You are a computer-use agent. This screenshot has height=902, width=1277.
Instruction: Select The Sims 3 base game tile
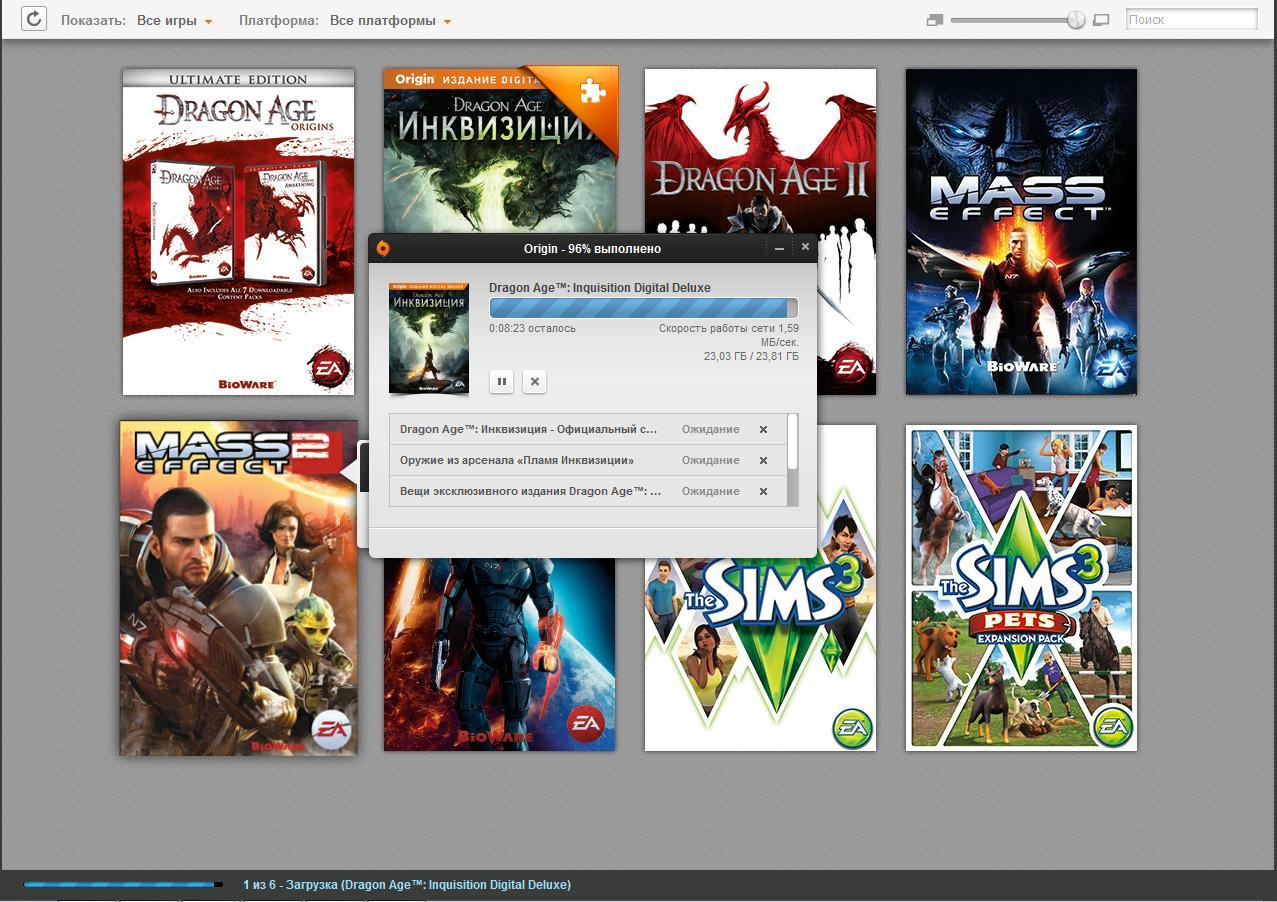tap(760, 654)
